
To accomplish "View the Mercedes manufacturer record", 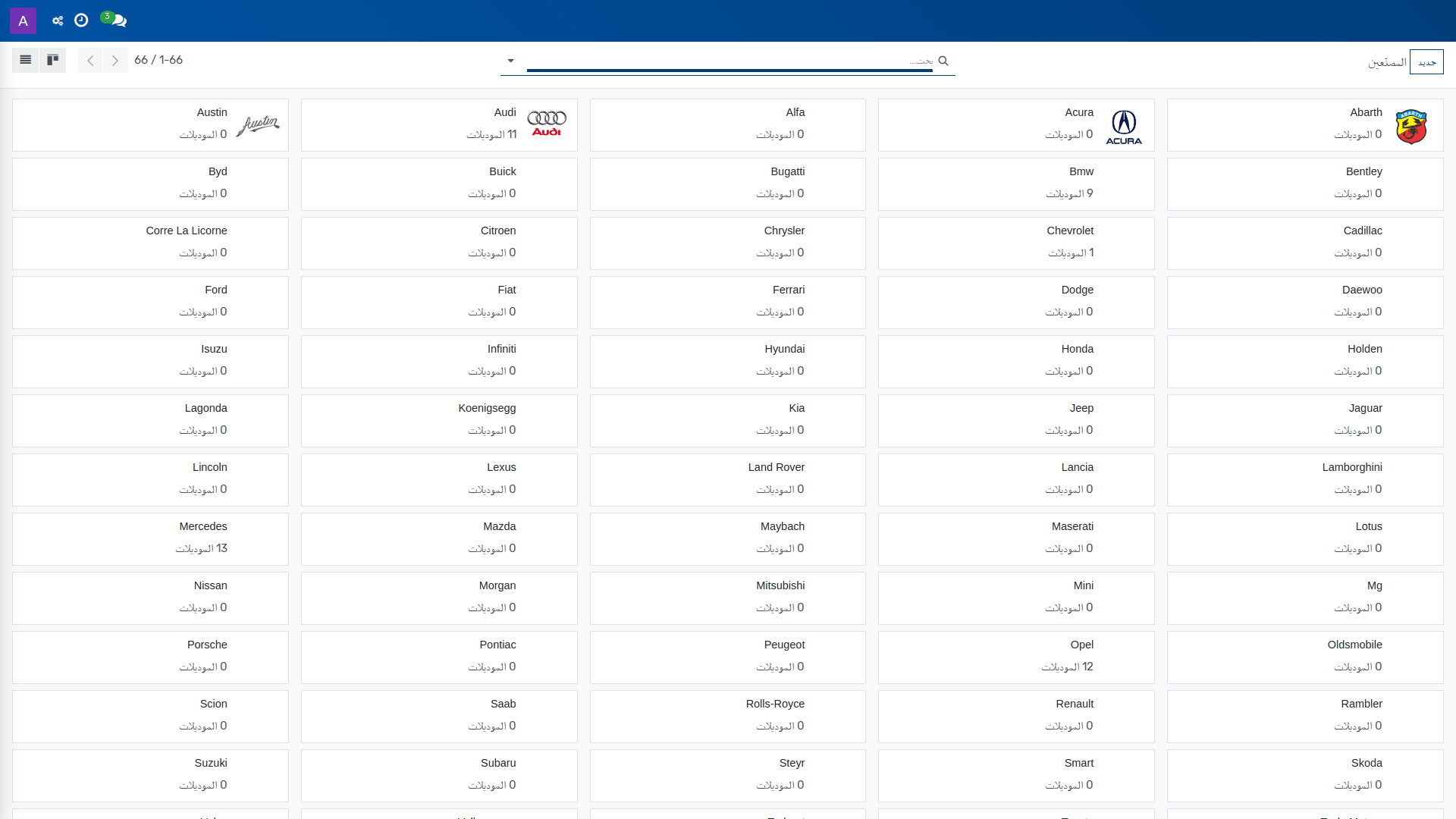I will coord(150,539).
